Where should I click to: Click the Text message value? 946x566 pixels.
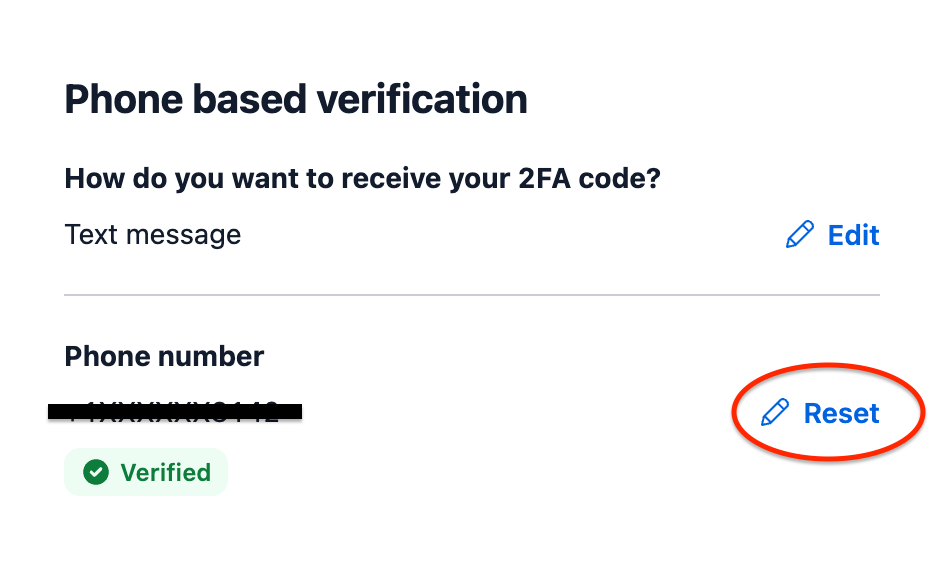click(x=153, y=235)
